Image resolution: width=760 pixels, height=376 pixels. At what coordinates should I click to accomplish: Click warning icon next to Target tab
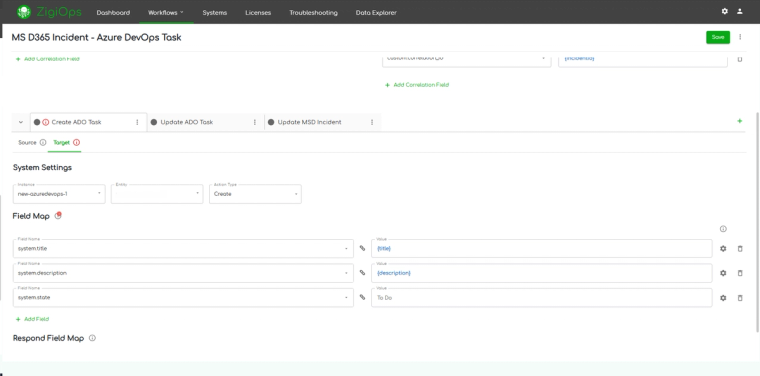click(x=77, y=142)
